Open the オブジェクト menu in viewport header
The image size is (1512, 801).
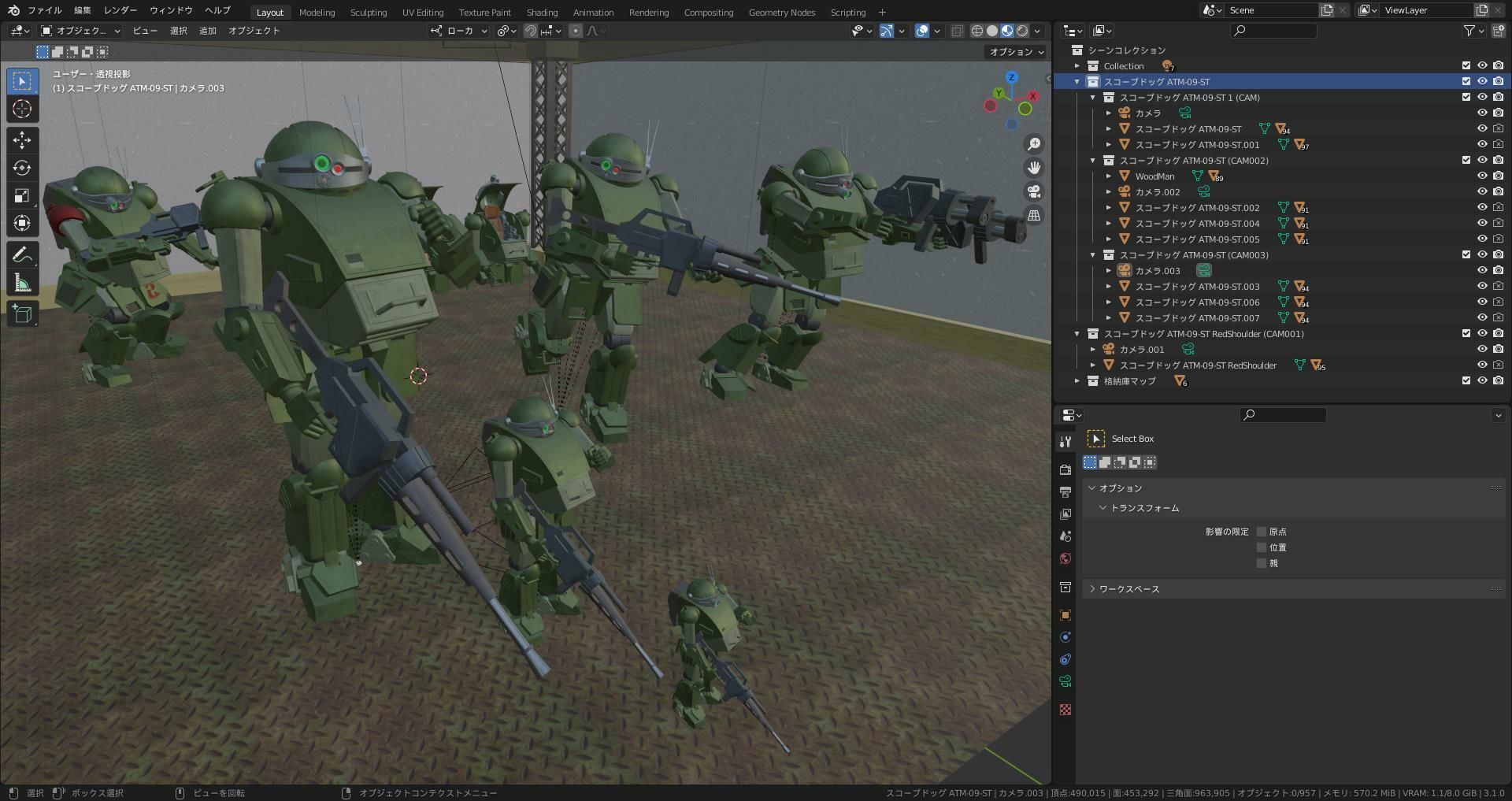(x=254, y=31)
